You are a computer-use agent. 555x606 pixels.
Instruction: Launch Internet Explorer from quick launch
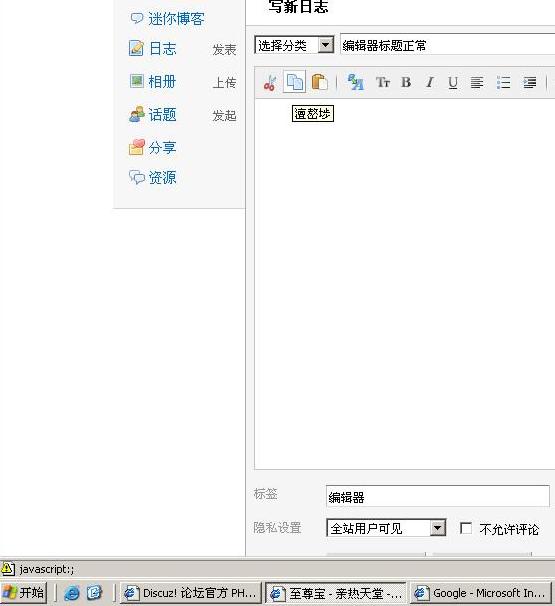point(72,592)
